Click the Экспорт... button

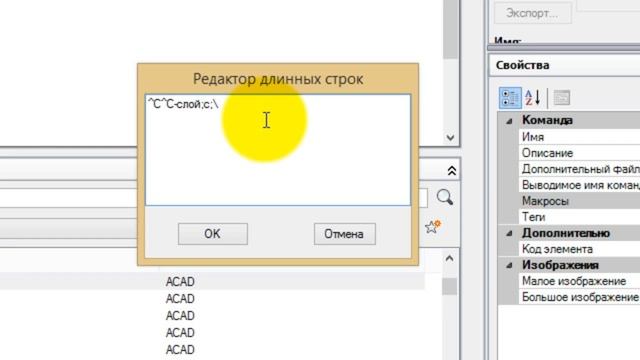click(x=533, y=13)
